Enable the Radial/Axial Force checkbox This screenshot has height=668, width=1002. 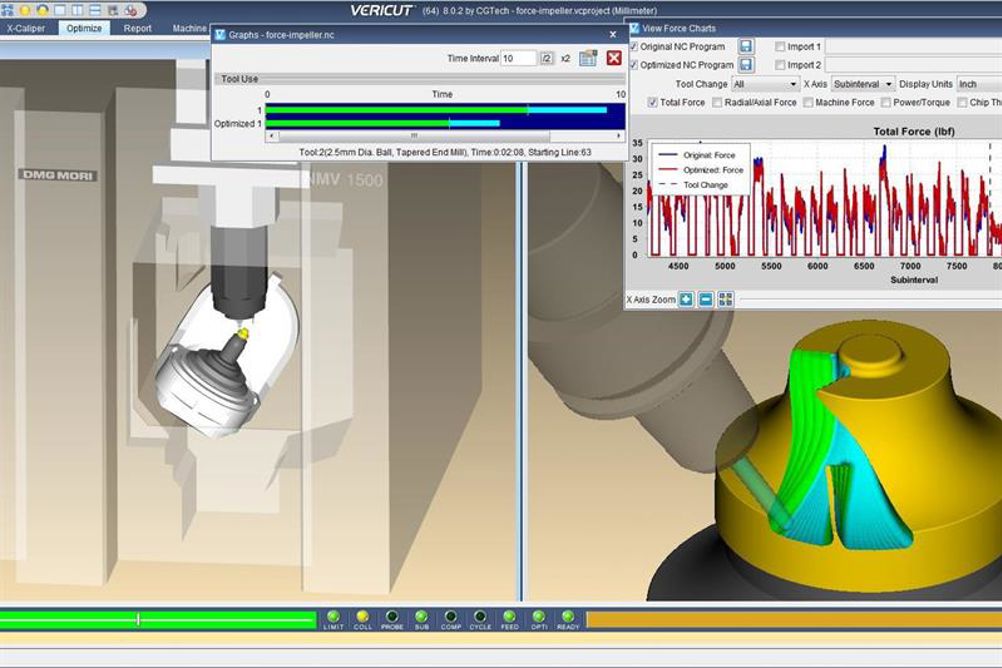point(717,102)
